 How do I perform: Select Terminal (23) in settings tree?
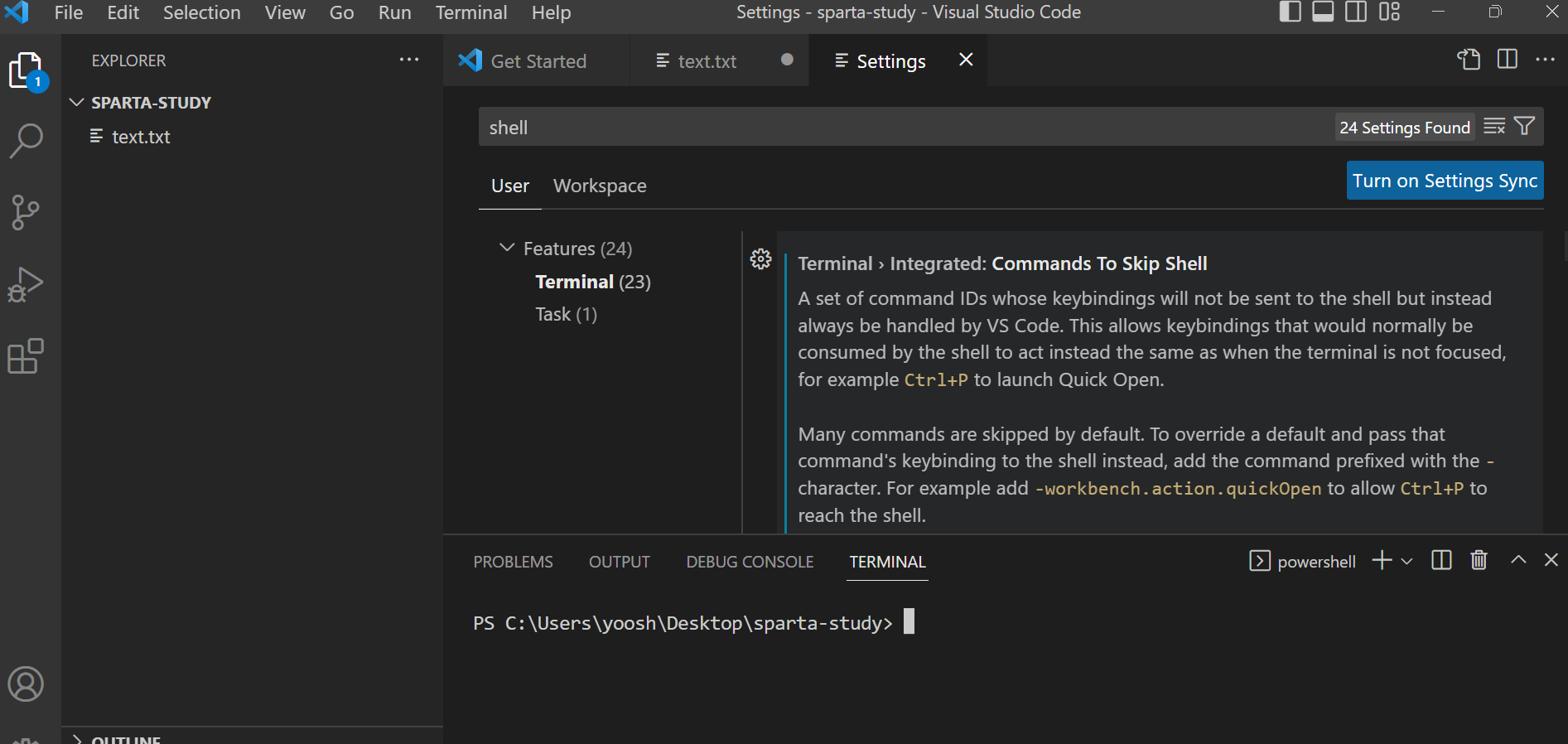[x=593, y=282]
